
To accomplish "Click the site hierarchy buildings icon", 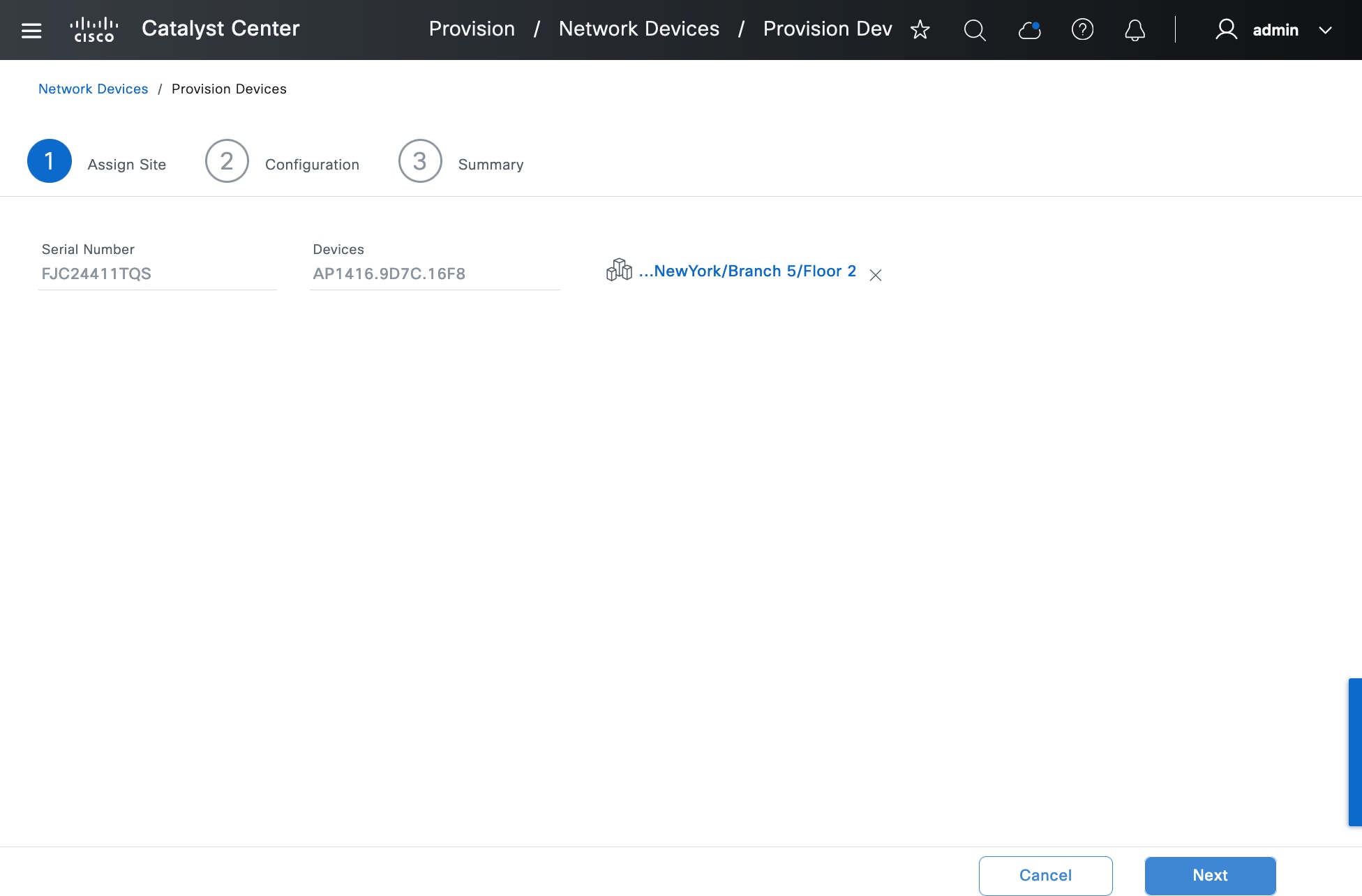I will click(x=619, y=270).
